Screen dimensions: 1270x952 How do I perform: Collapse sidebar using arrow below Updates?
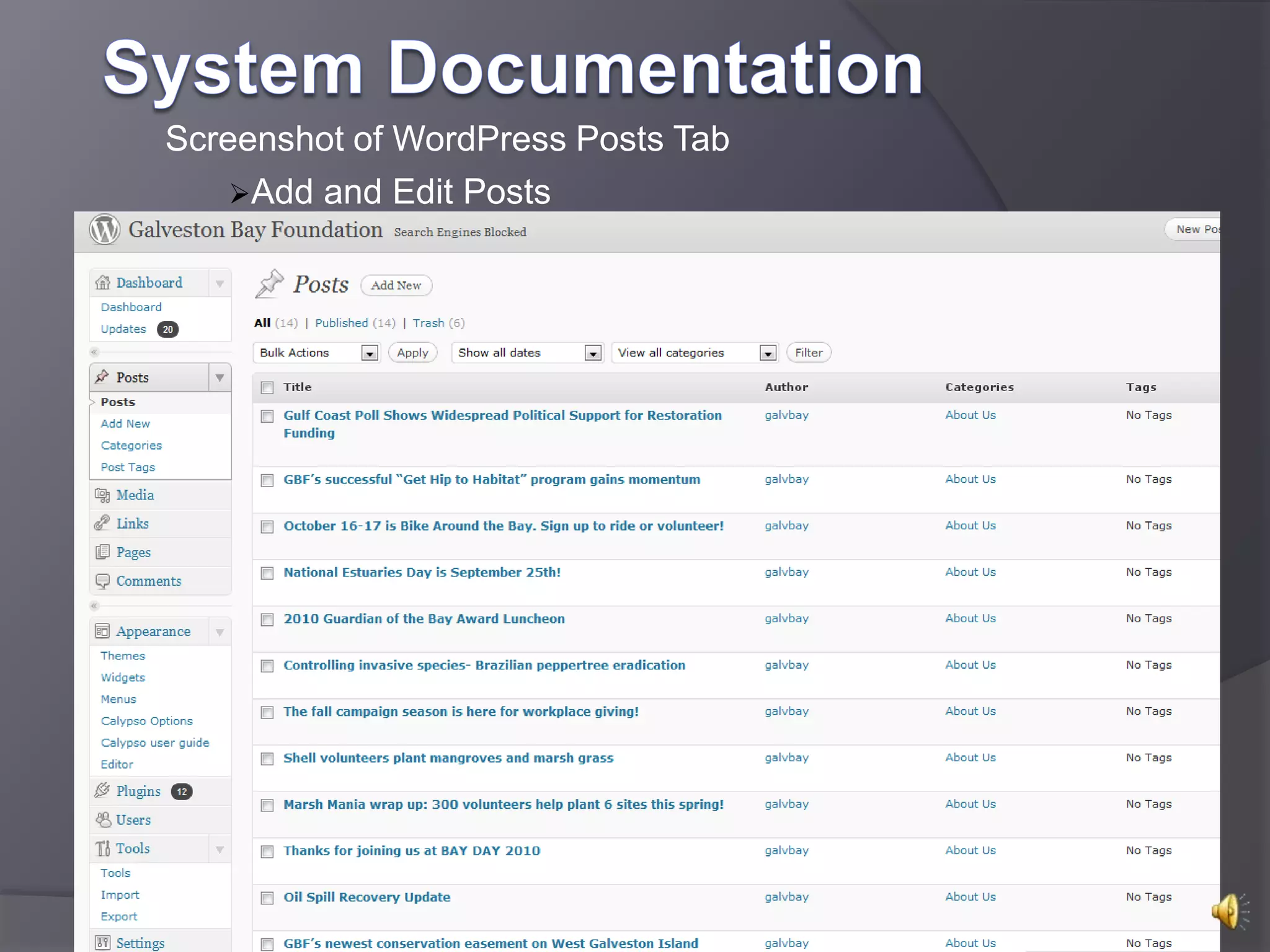94,352
